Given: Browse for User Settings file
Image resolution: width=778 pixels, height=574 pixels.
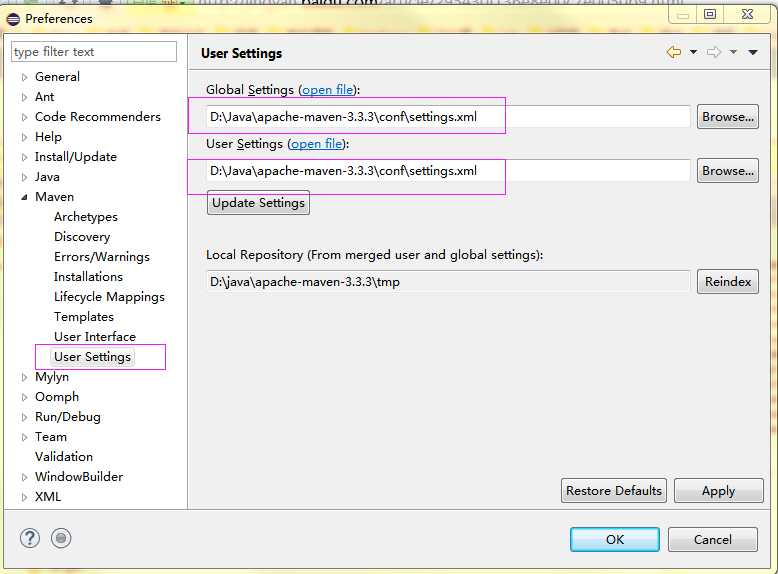Looking at the screenshot, I should click(x=728, y=171).
